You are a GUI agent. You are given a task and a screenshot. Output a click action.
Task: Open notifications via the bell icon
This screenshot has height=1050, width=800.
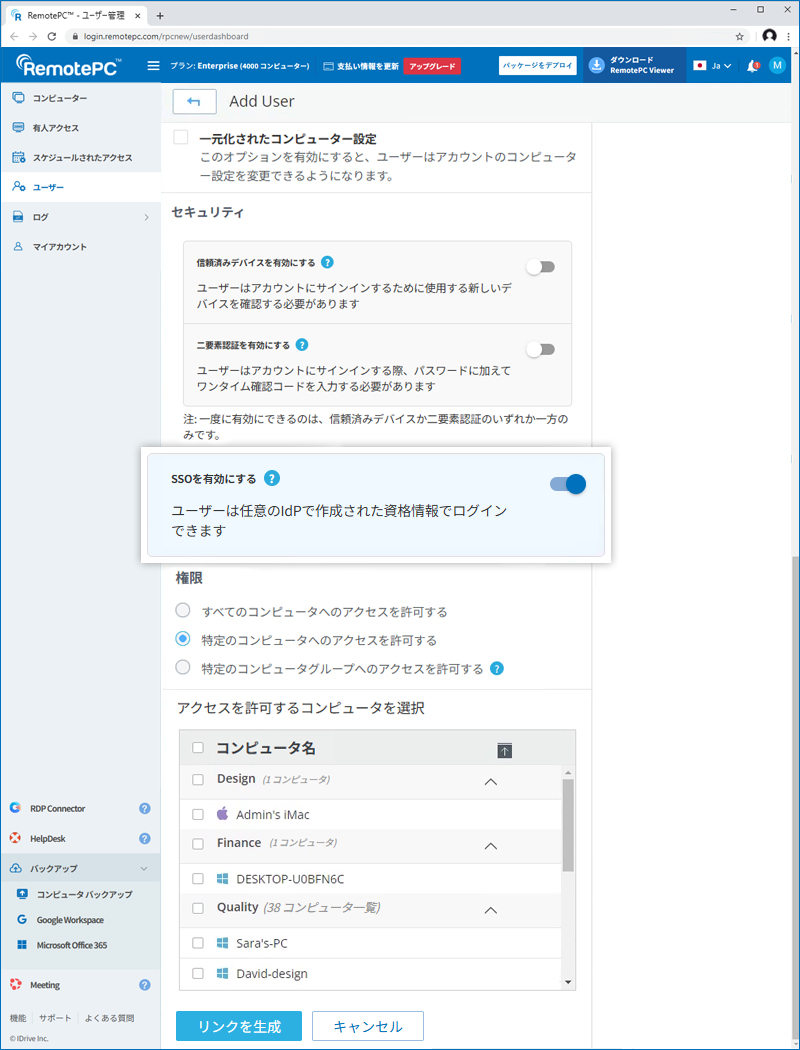[x=753, y=65]
